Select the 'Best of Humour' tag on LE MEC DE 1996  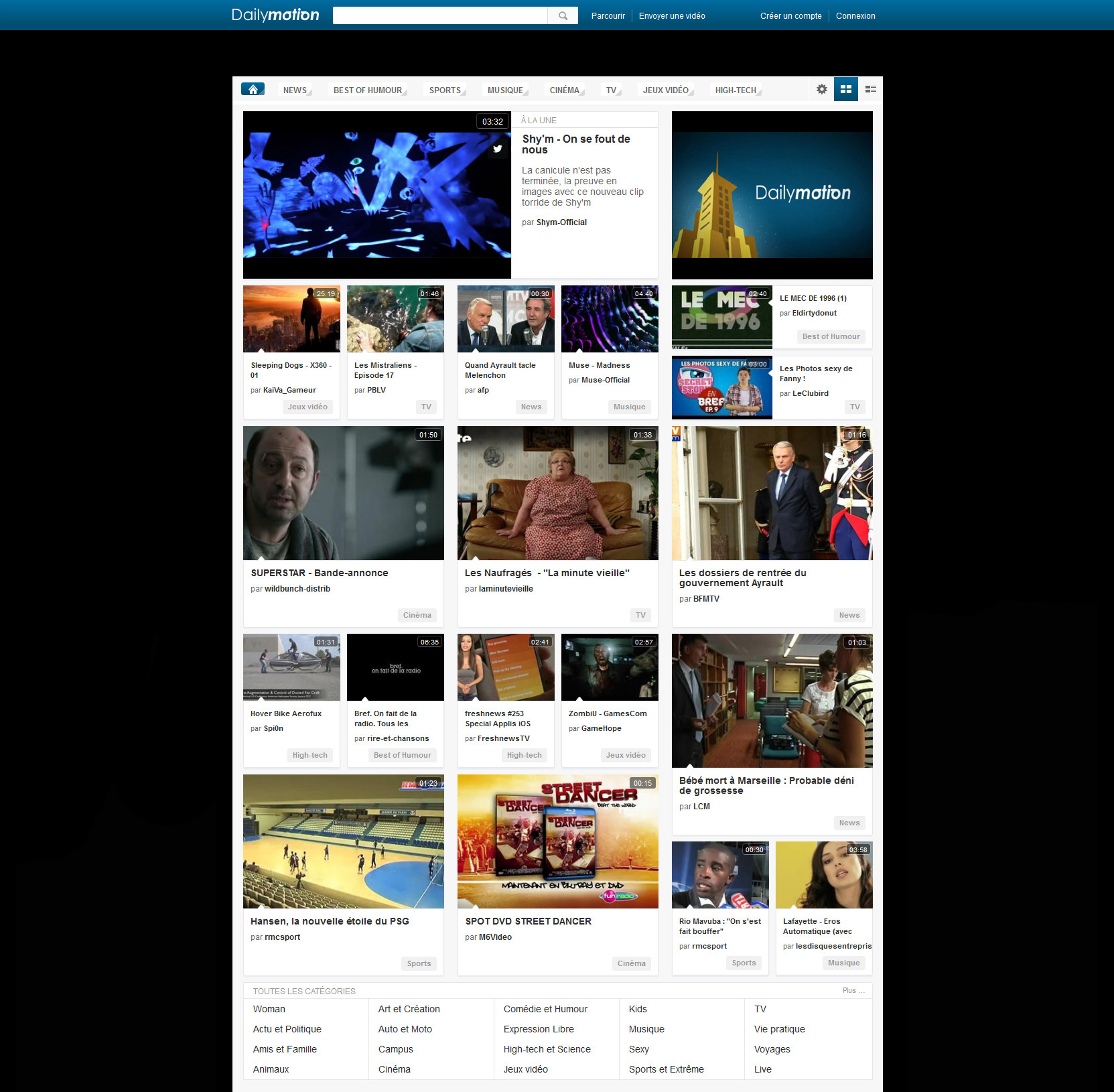pyautogui.click(x=831, y=336)
